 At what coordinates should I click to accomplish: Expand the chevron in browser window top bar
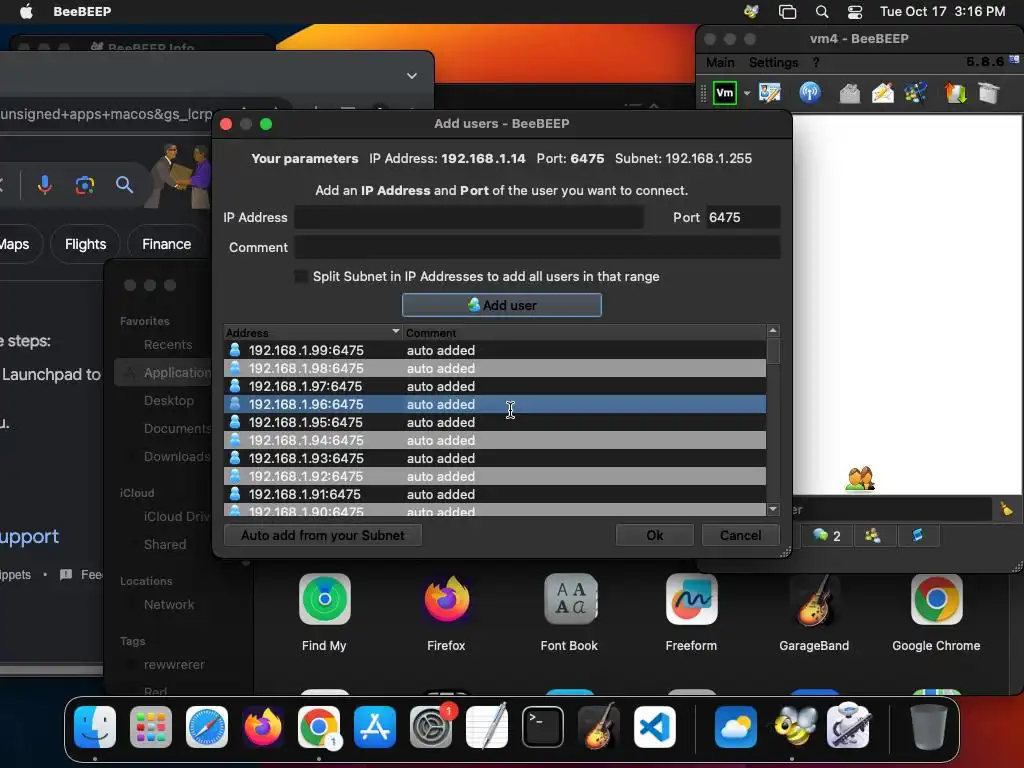[x=412, y=76]
